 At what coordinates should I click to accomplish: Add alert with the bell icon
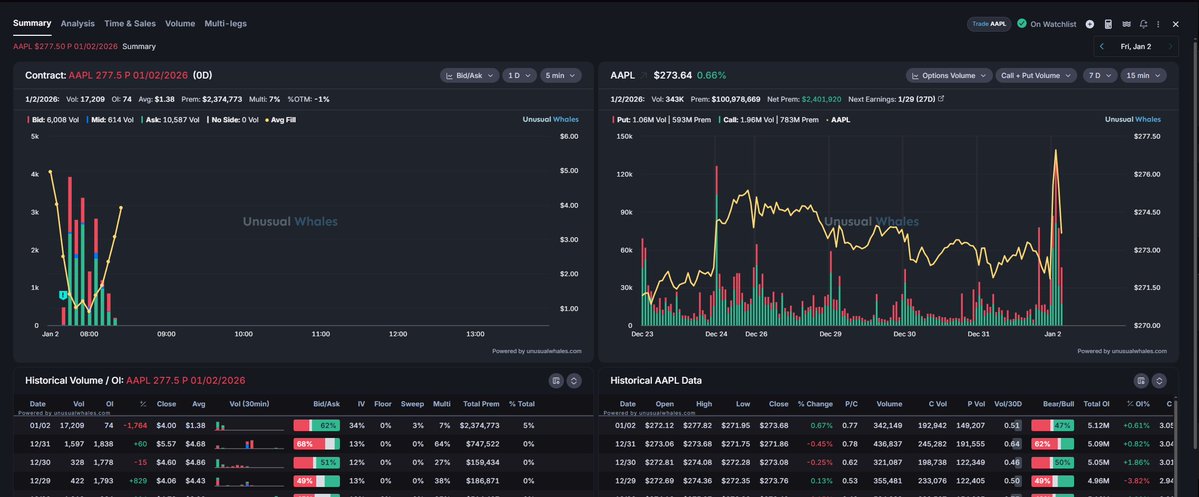(1143, 24)
